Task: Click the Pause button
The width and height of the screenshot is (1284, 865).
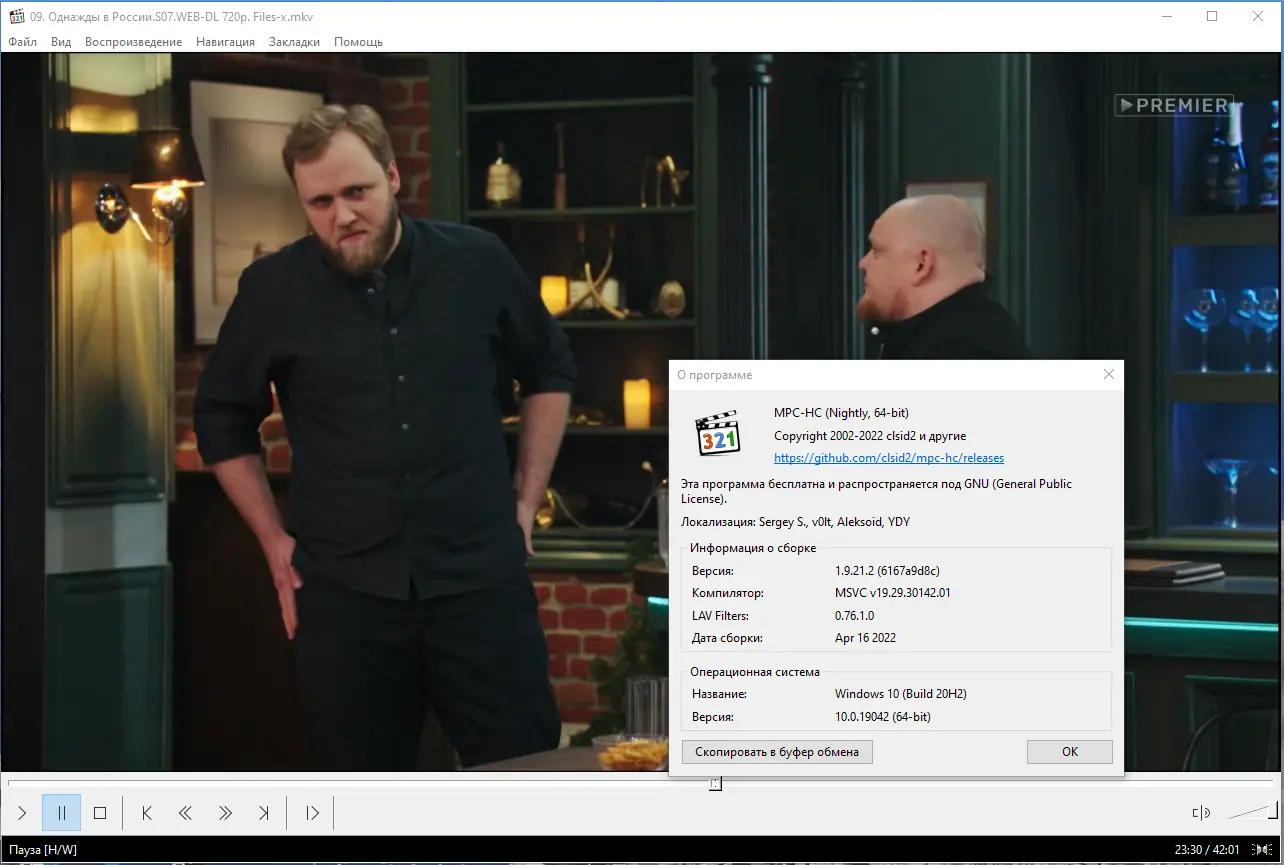Action: [x=61, y=813]
